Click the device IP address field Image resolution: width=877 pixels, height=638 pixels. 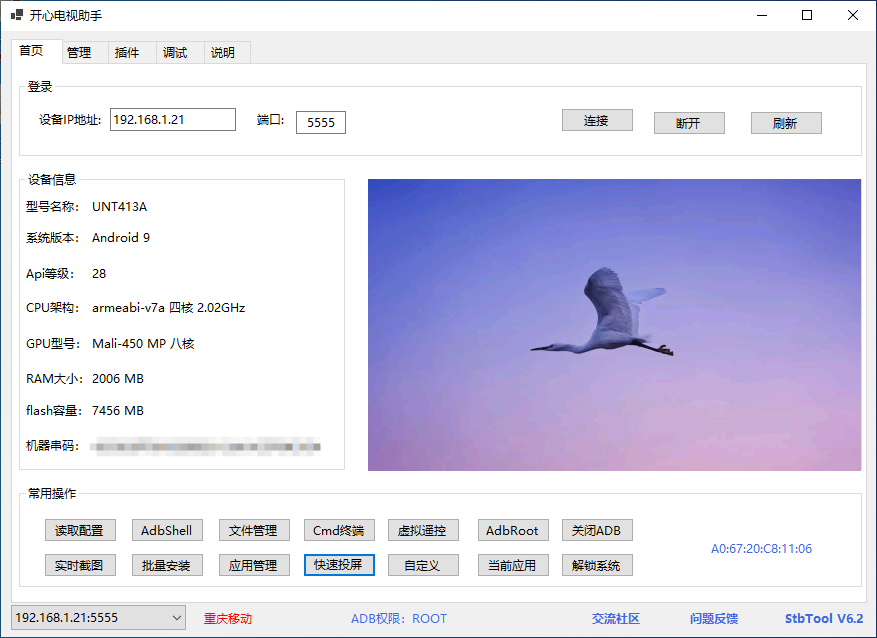tap(172, 120)
